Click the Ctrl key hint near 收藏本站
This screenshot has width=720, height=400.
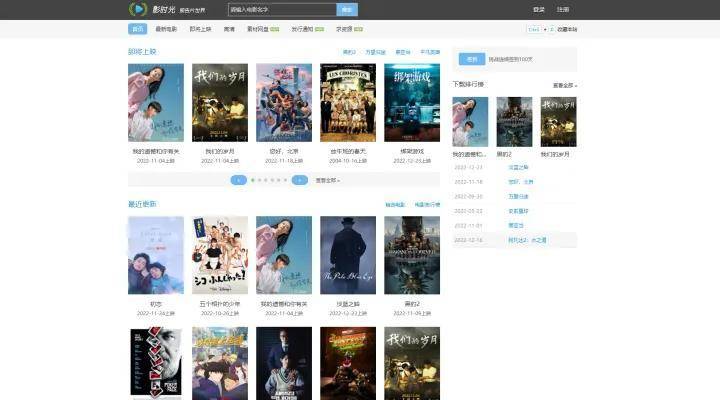[534, 29]
